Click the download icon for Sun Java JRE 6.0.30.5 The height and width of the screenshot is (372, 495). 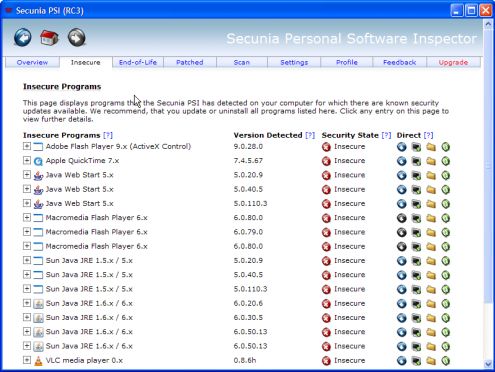pyautogui.click(x=402, y=318)
